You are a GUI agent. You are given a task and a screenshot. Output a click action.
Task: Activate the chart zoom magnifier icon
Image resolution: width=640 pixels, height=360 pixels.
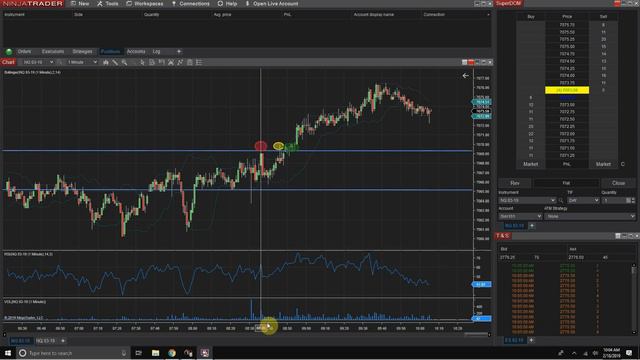click(124, 62)
